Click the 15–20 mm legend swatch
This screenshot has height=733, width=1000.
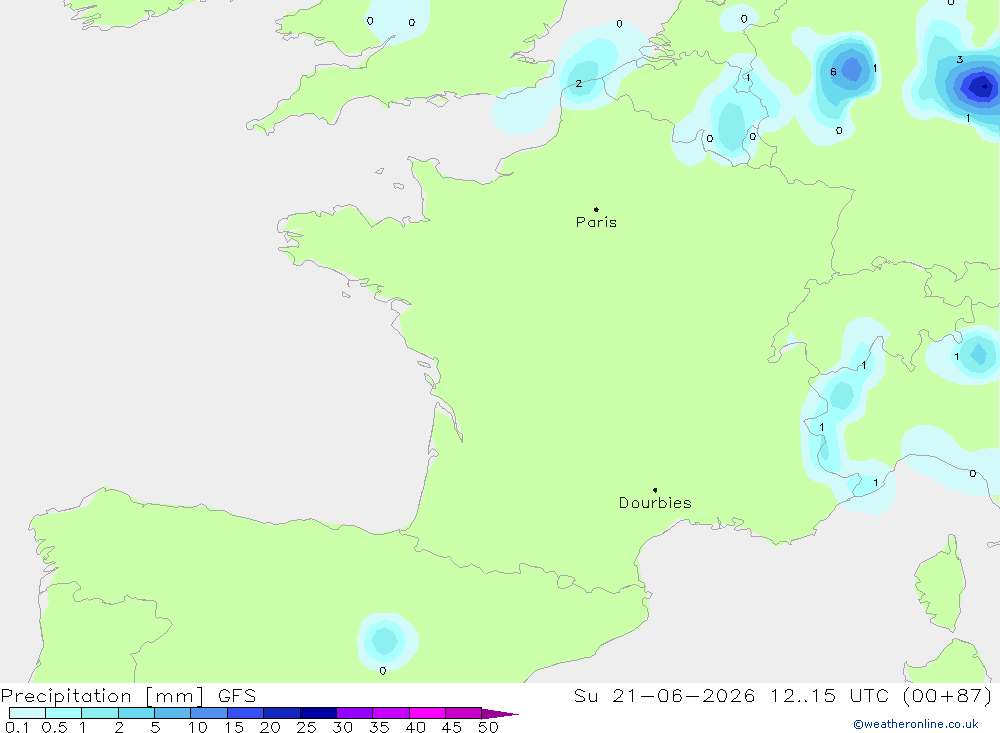coord(246,713)
